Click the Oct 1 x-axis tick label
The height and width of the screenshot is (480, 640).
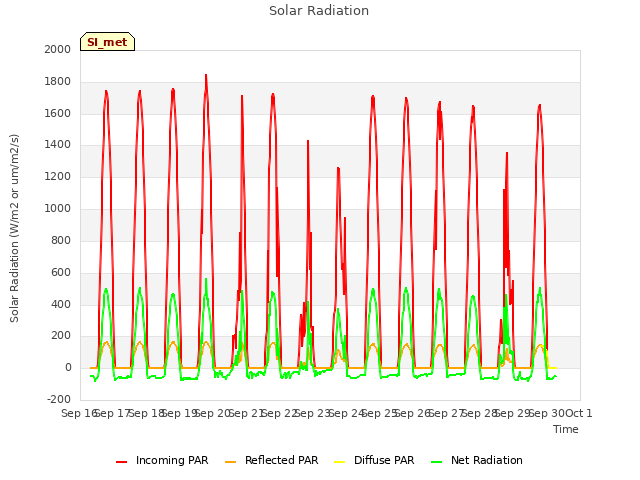click(578, 413)
